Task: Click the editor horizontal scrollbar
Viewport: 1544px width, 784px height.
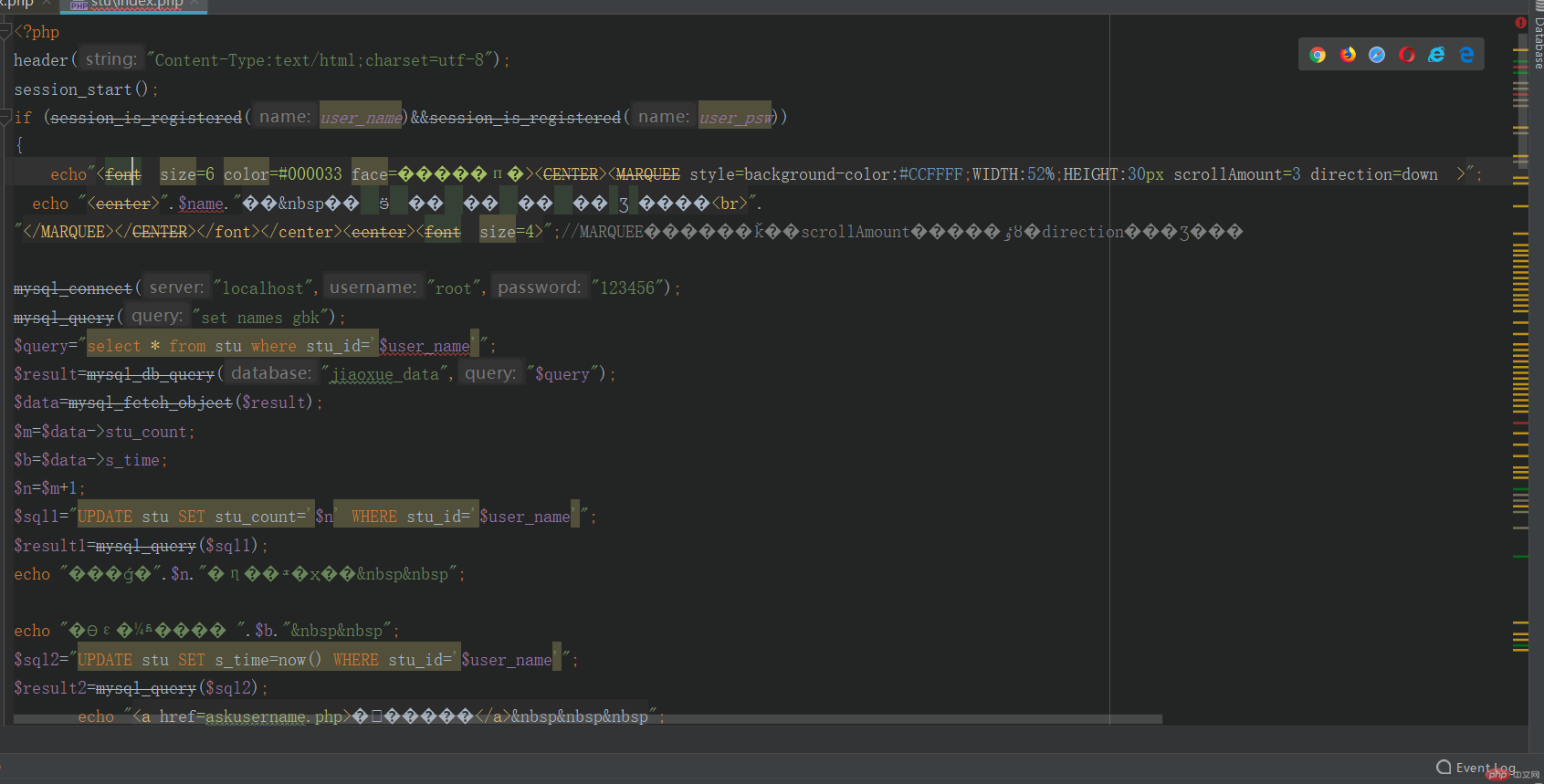Action: click(588, 719)
